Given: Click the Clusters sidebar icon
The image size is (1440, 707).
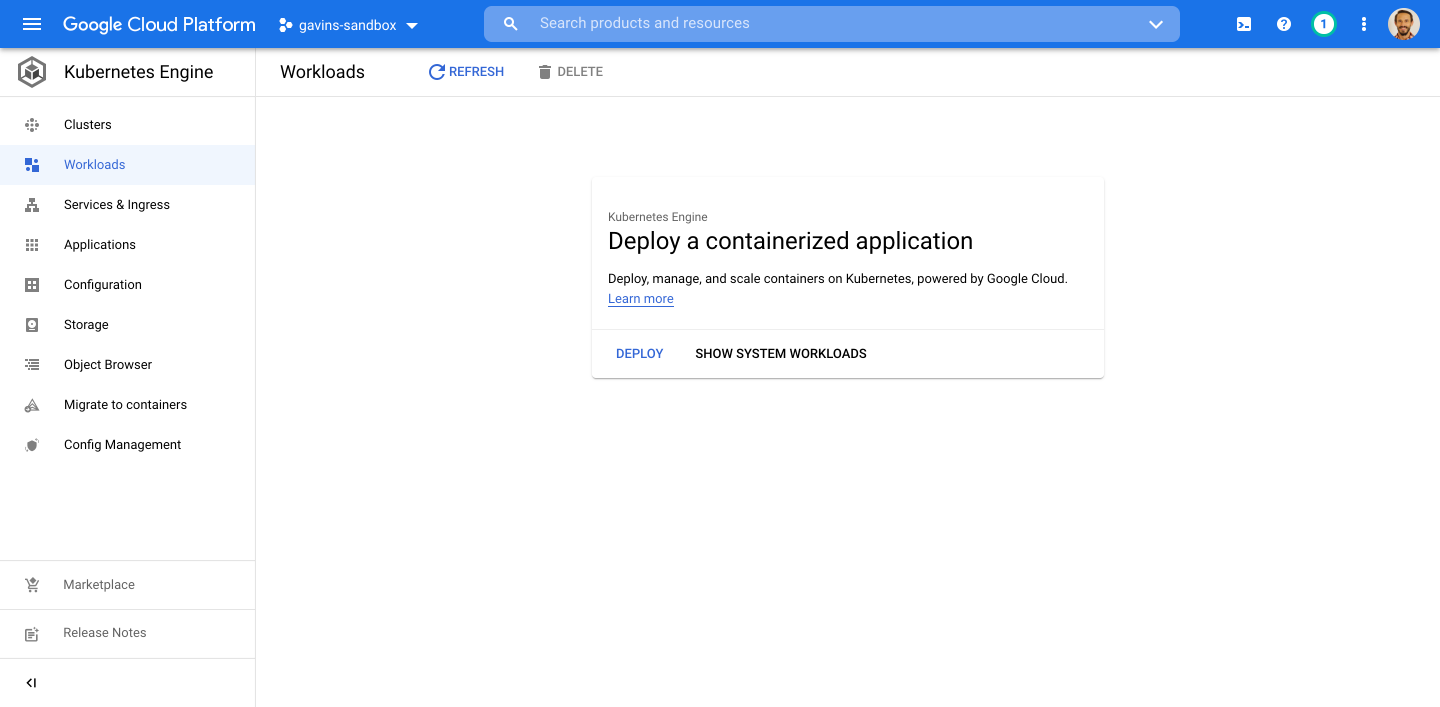Looking at the screenshot, I should pyautogui.click(x=32, y=125).
